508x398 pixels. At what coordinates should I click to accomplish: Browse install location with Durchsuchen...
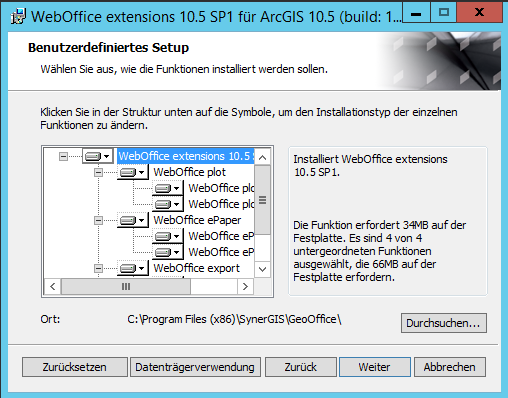pyautogui.click(x=444, y=323)
